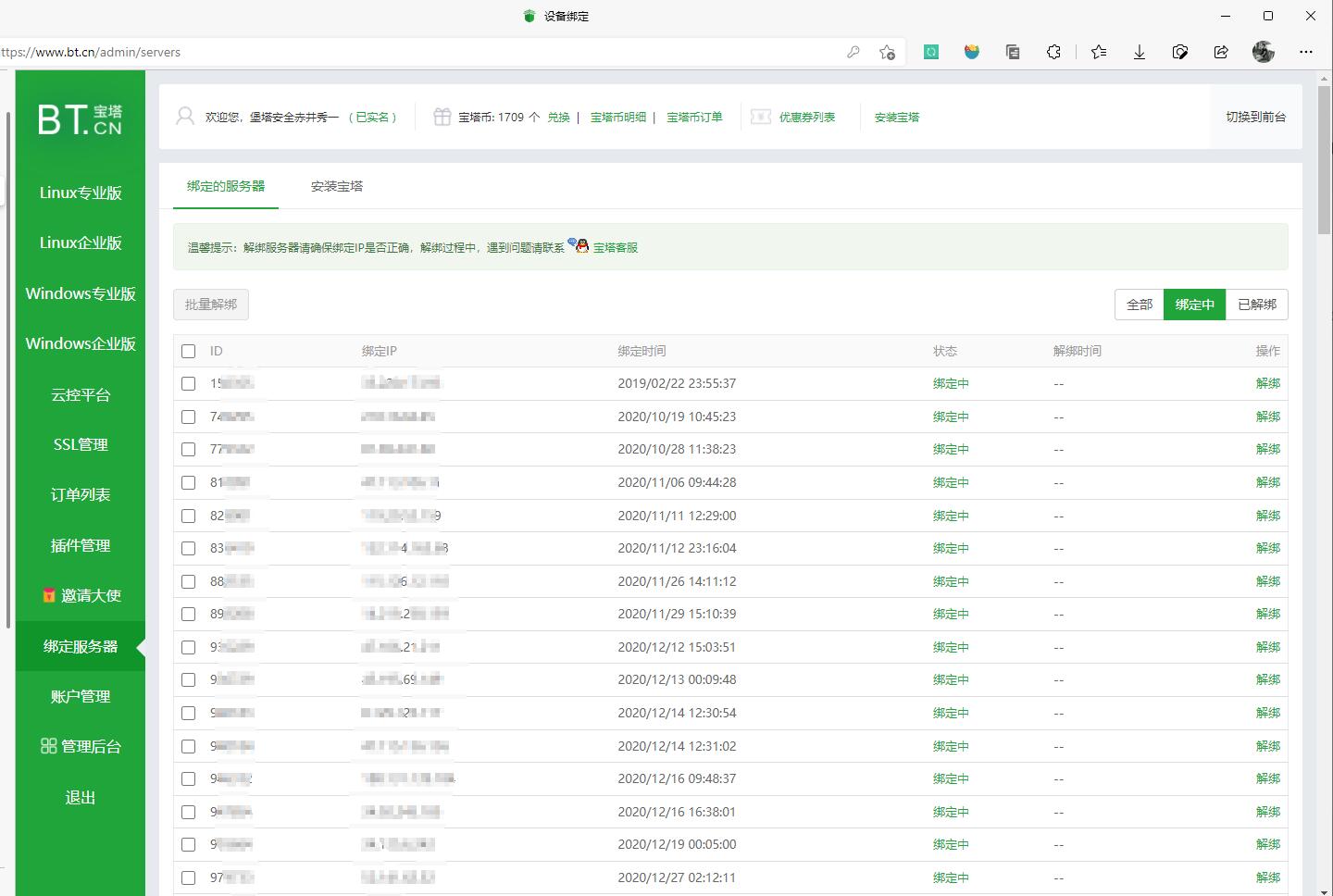This screenshot has height=896, width=1333.
Task: Open 插件管理 in the sidebar
Action: pyautogui.click(x=81, y=545)
